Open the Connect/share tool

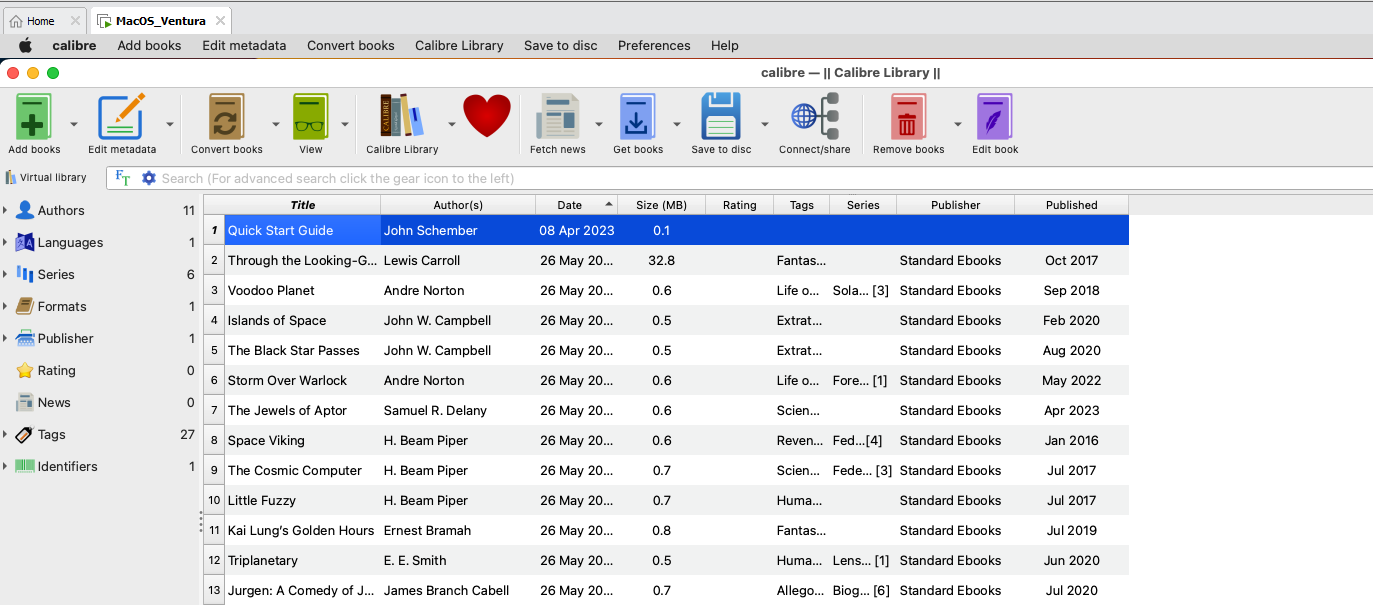(x=814, y=119)
